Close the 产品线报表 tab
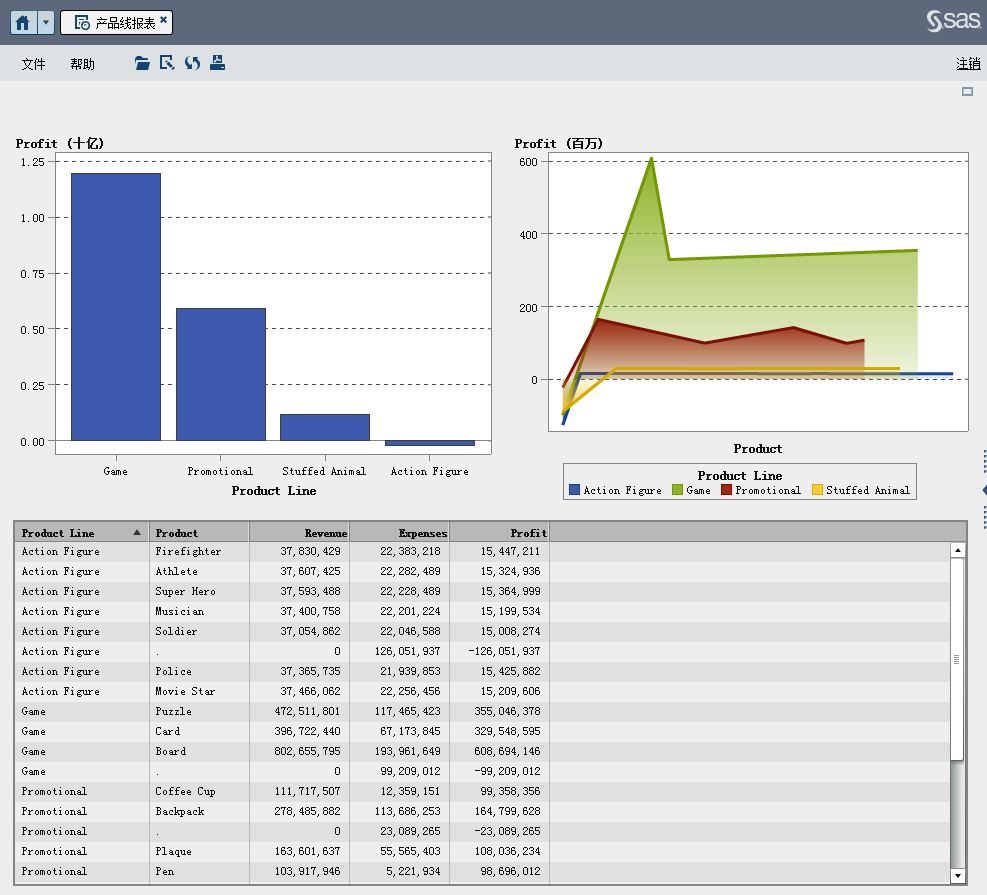 [x=164, y=20]
